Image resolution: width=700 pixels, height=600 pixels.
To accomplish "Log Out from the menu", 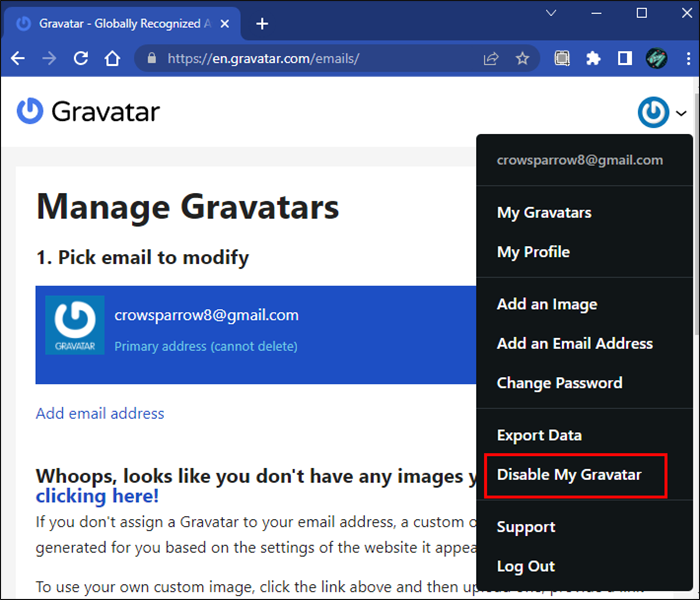I will [525, 567].
